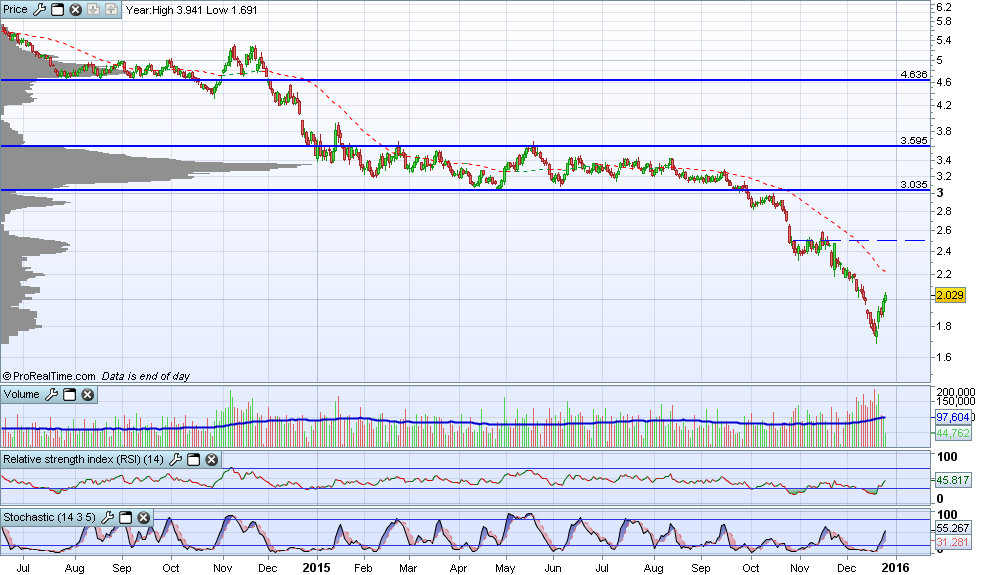Viewport: 984px width, 575px height.
Task: Click the red 31.281 stochastic value tag
Action: [953, 542]
